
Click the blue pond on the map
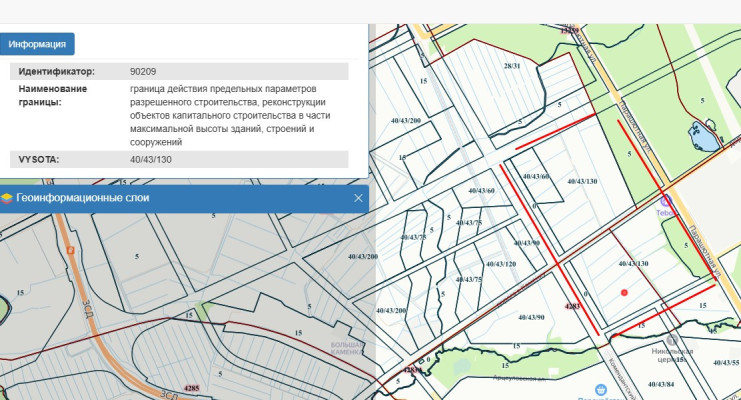pos(703,135)
